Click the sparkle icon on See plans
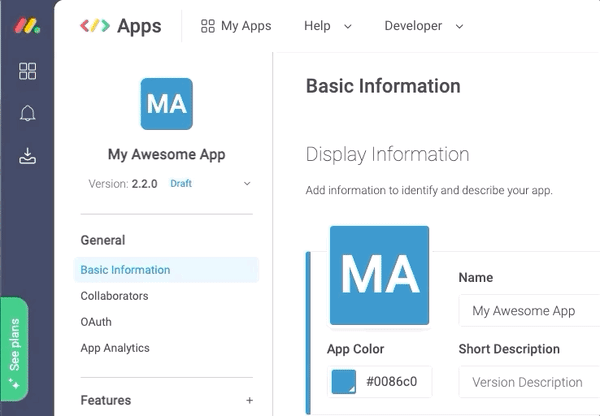Image resolution: width=600 pixels, height=416 pixels. pos(15,383)
